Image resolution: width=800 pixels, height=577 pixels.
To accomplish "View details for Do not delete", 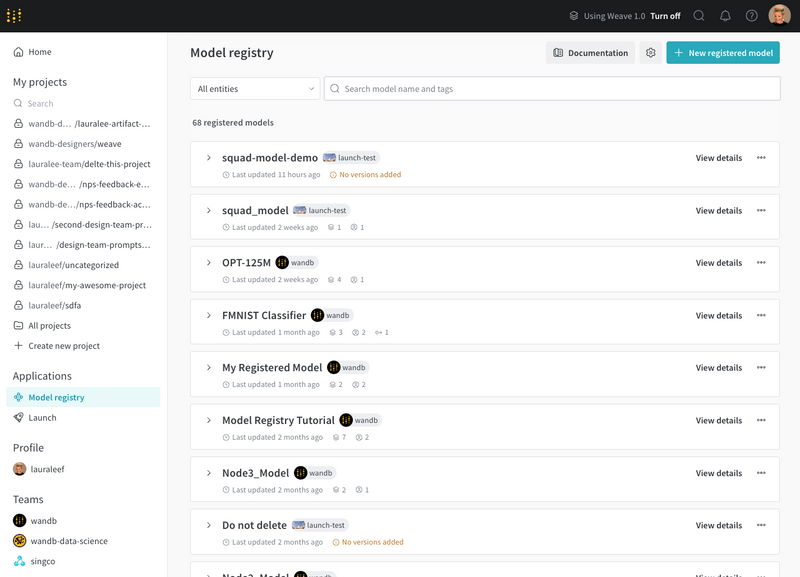I will click(718, 525).
